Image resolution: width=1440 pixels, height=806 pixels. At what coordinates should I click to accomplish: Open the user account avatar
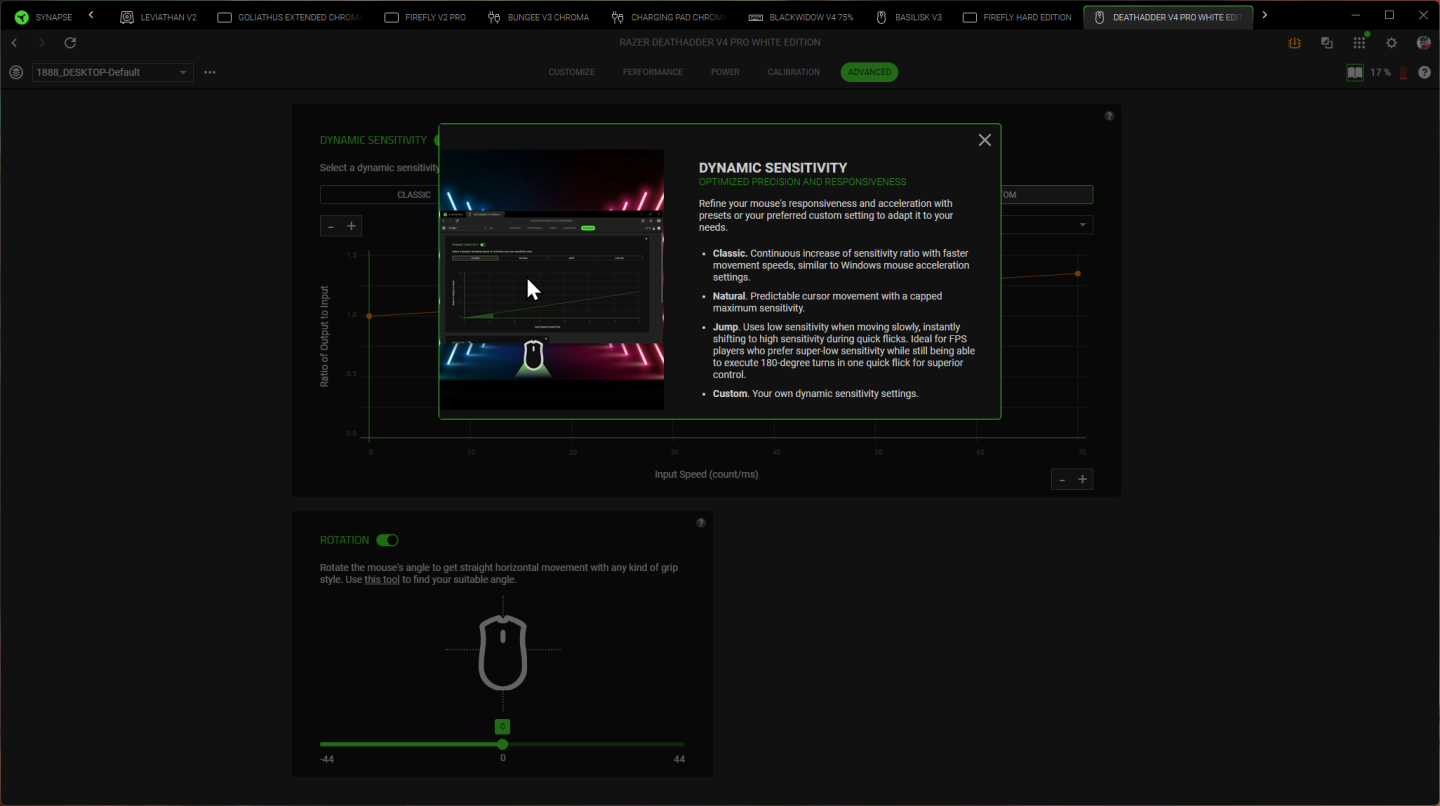tap(1424, 43)
